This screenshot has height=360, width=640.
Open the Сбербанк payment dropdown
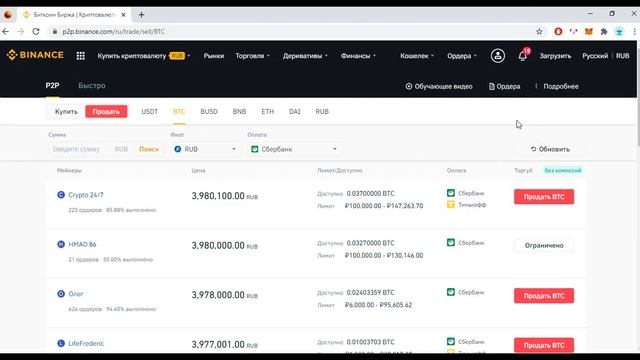click(293, 149)
